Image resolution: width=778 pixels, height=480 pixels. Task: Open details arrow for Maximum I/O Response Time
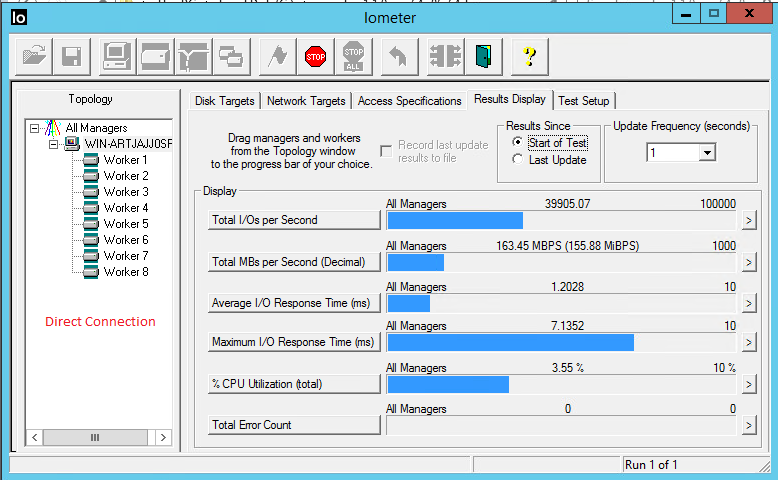(749, 343)
